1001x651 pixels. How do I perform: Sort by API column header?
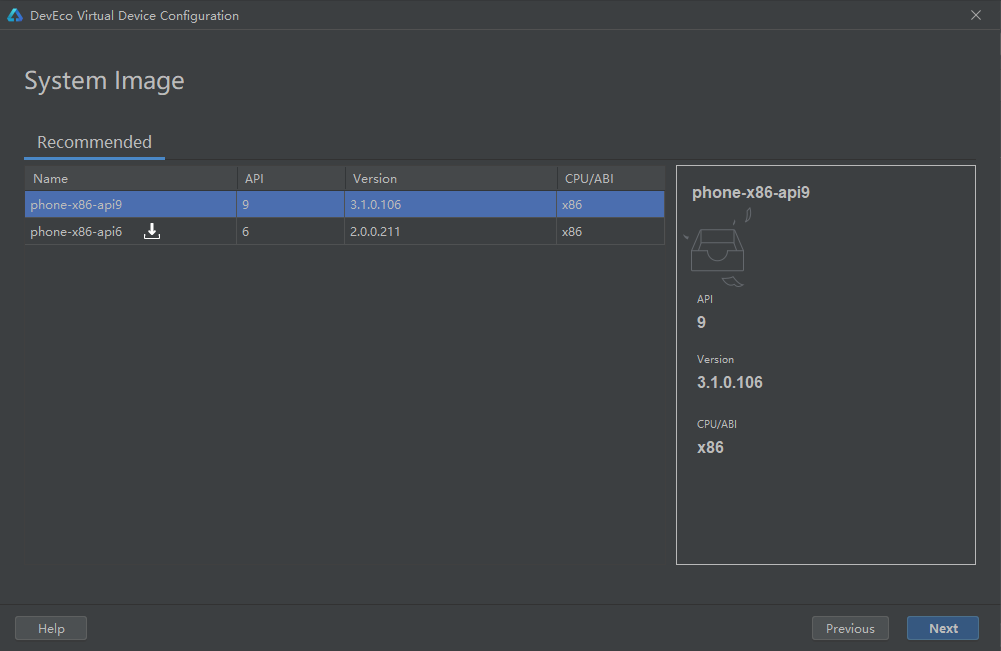point(291,179)
